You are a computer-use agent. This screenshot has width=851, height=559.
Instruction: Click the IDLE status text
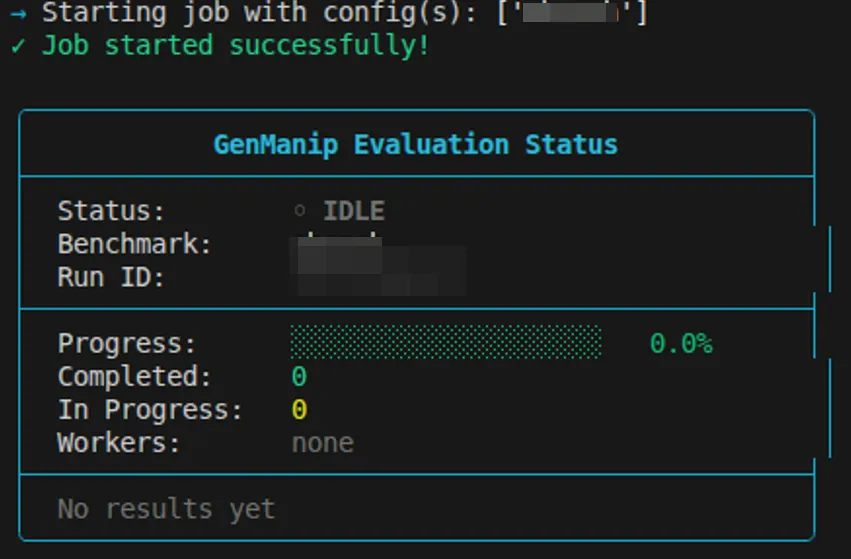[x=354, y=211]
